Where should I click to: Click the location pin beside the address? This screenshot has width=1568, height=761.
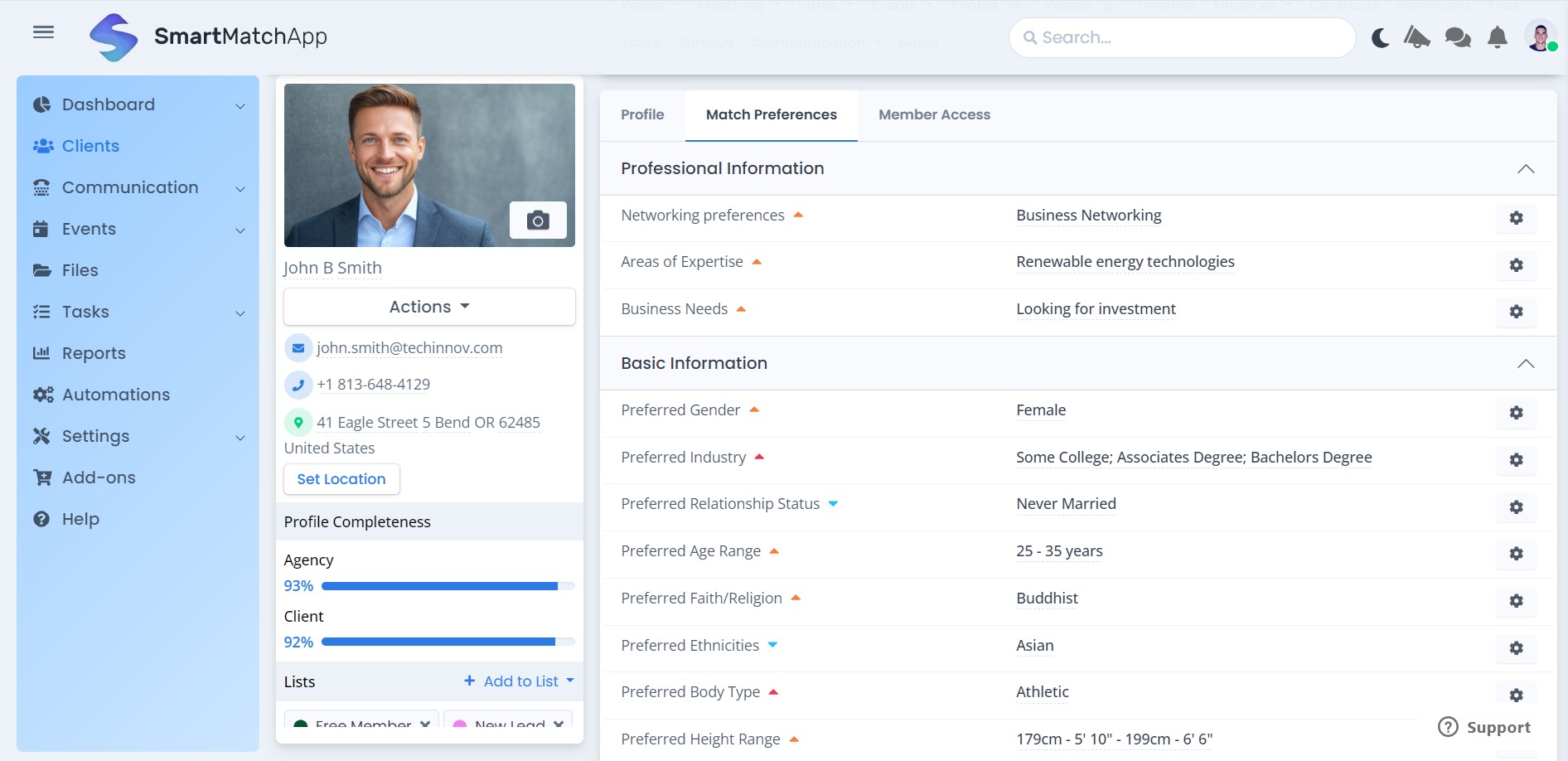tap(298, 422)
